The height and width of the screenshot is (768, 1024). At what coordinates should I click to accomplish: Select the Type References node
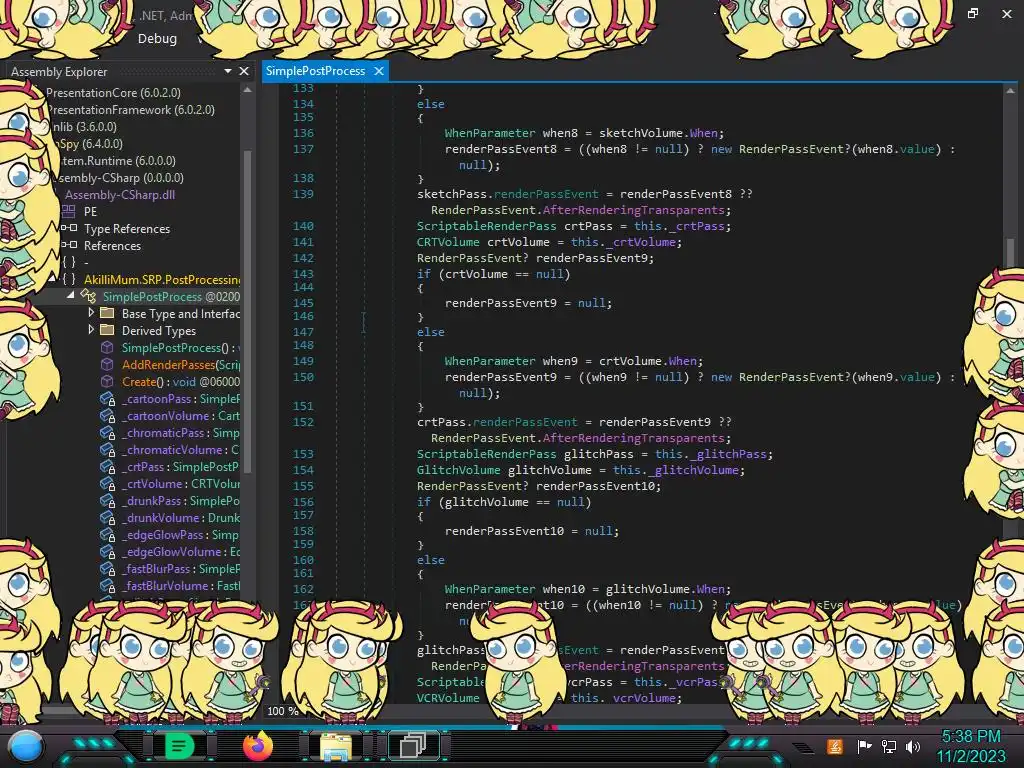[x=127, y=229]
